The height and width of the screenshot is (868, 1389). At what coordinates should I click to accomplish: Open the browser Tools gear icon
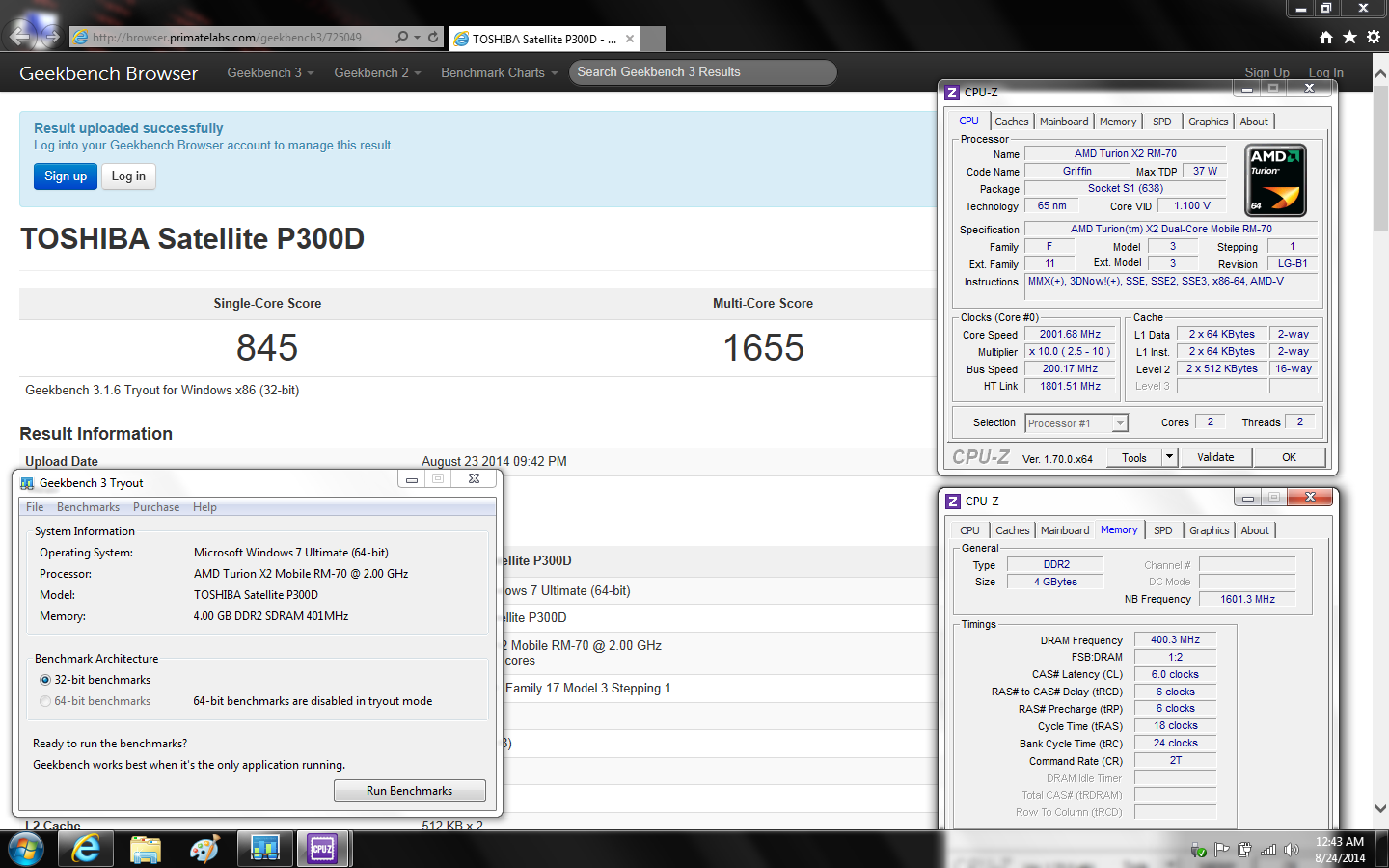point(1373,37)
